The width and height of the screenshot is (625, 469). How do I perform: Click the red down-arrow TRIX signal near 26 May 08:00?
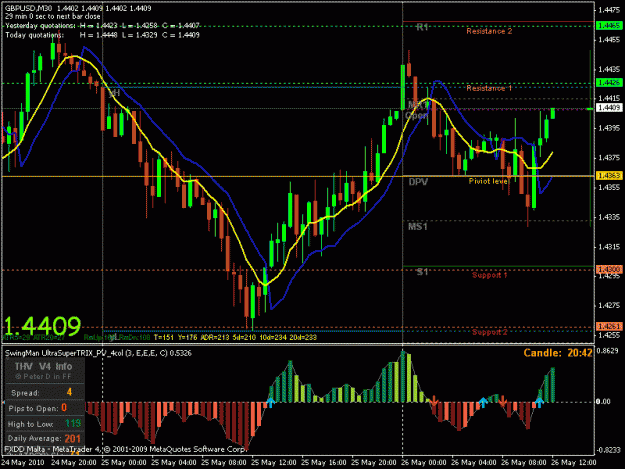pyautogui.click(x=503, y=401)
